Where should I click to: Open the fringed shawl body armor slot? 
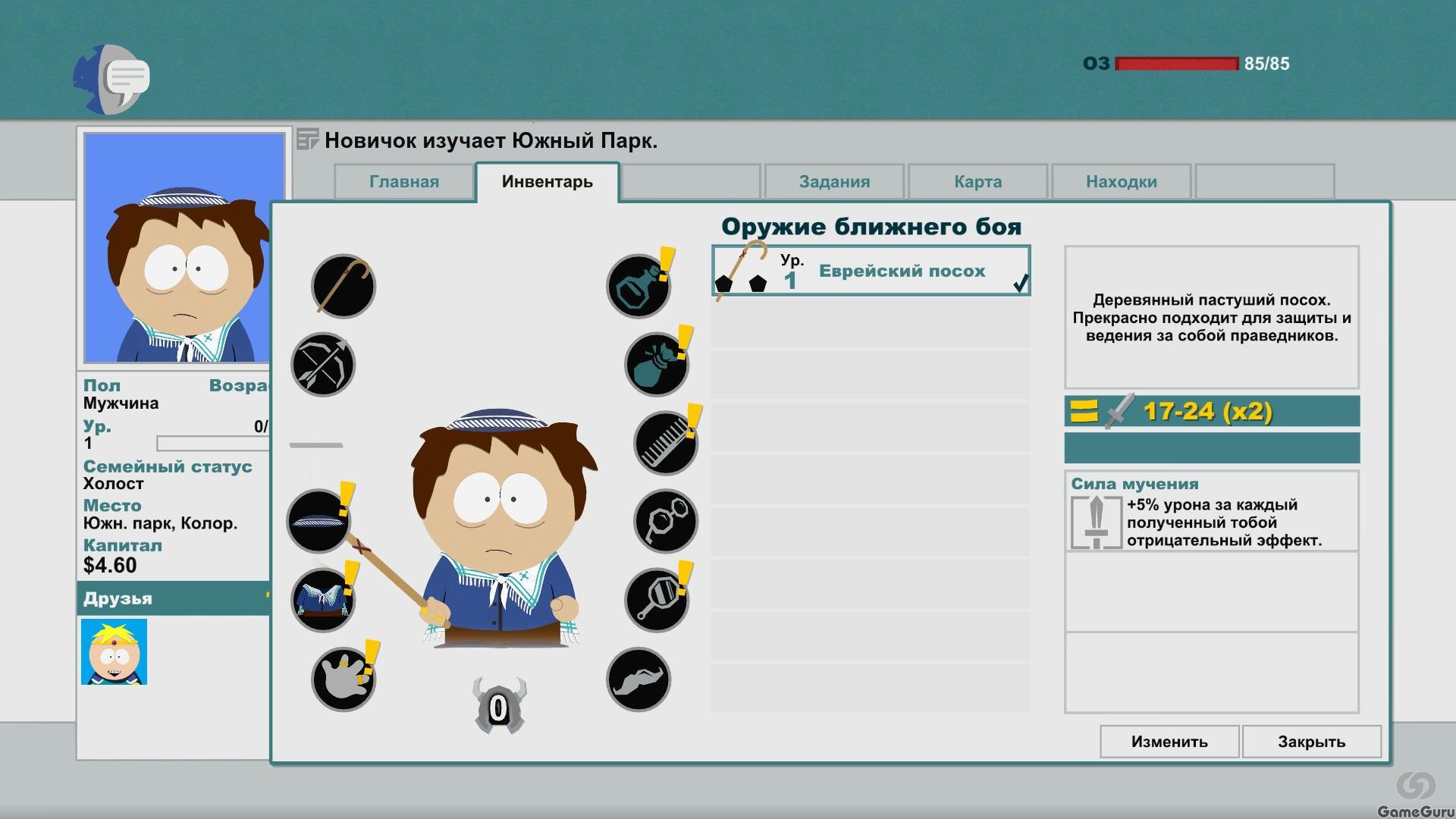[323, 600]
